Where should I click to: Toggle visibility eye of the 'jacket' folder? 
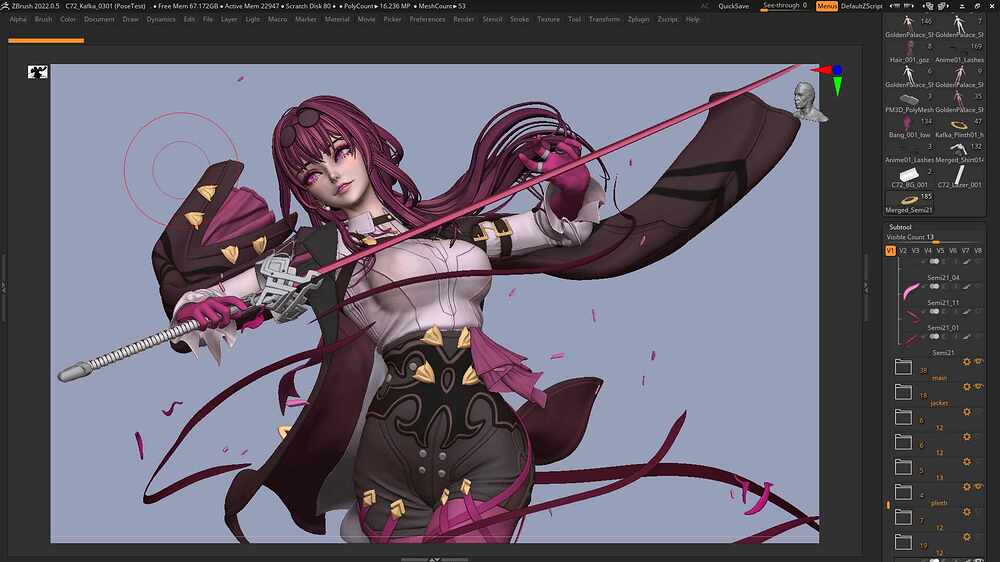coord(978,387)
